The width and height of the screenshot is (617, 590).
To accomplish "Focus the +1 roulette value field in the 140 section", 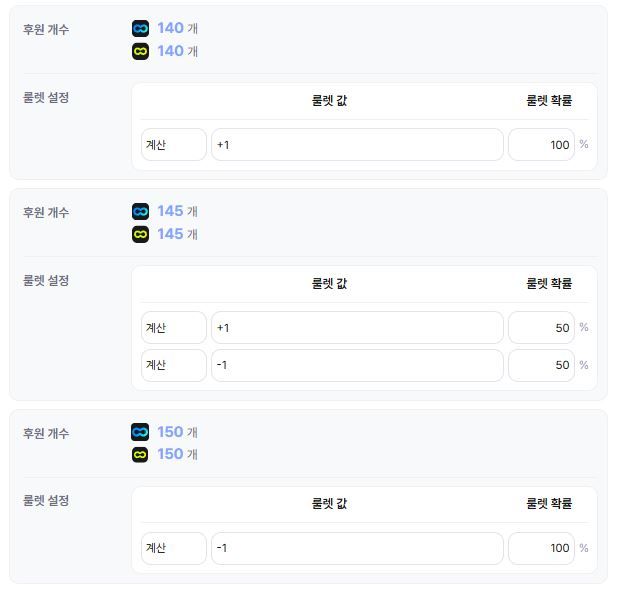I will point(356,145).
